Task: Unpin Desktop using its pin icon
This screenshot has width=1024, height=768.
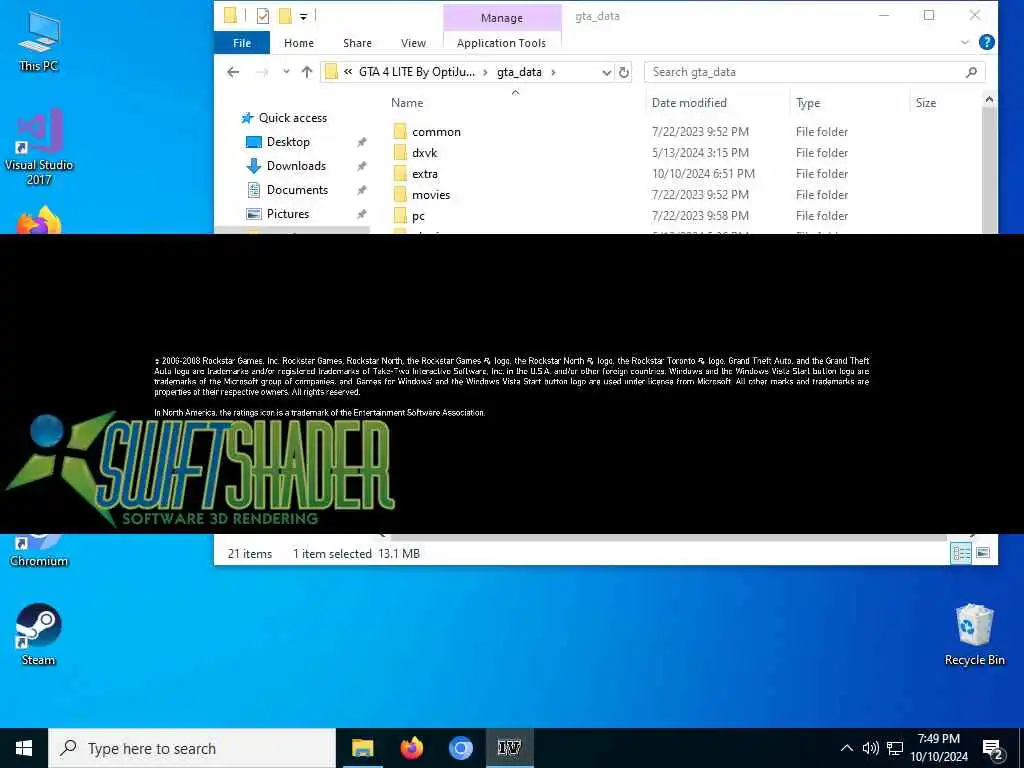Action: coord(361,142)
